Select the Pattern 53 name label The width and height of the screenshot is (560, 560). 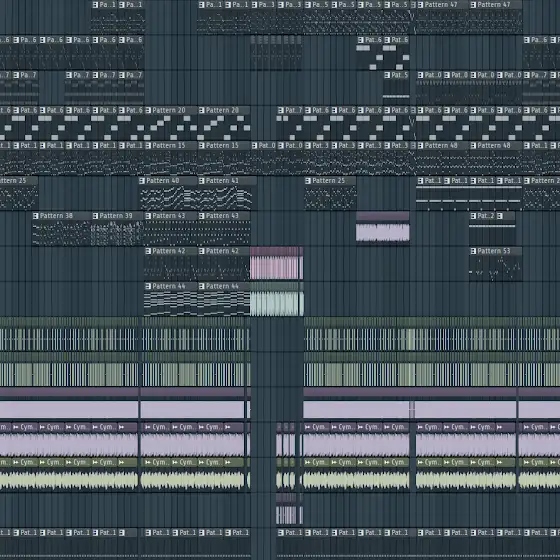tap(494, 251)
